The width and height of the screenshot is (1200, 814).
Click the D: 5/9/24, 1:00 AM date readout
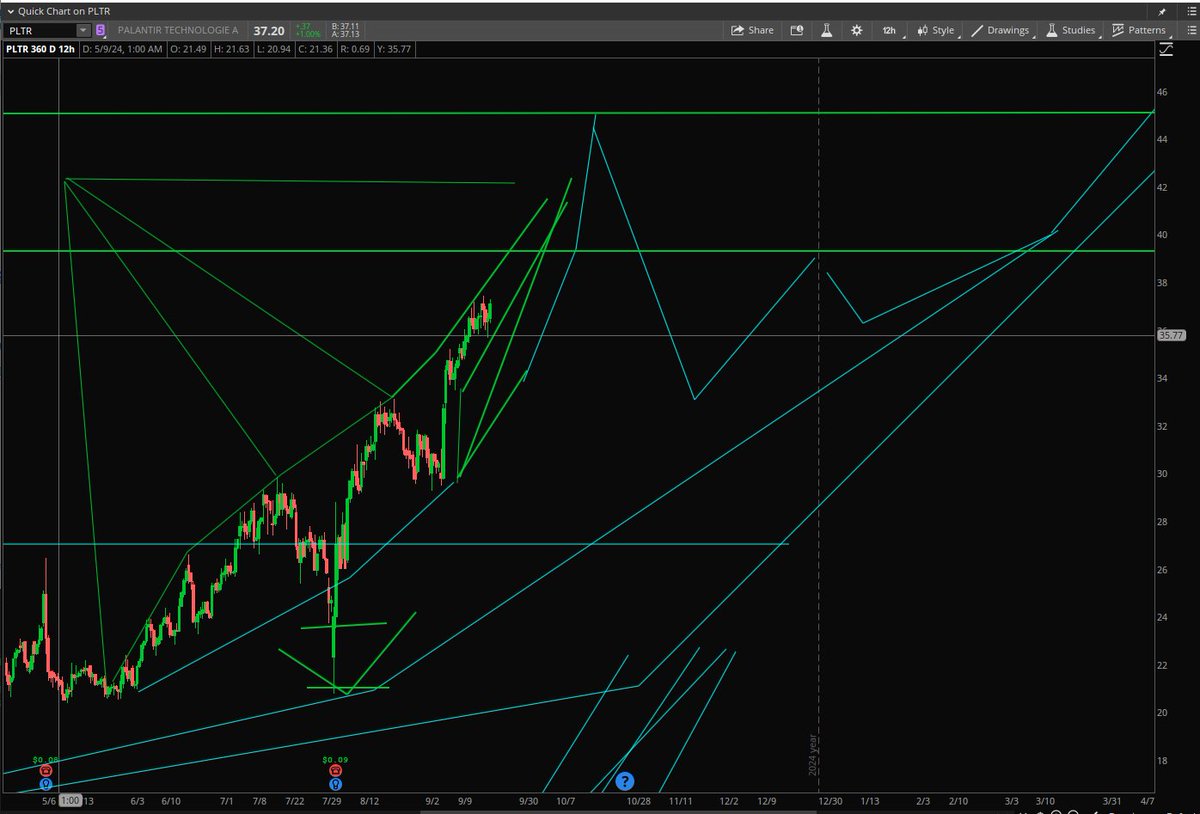(123, 48)
